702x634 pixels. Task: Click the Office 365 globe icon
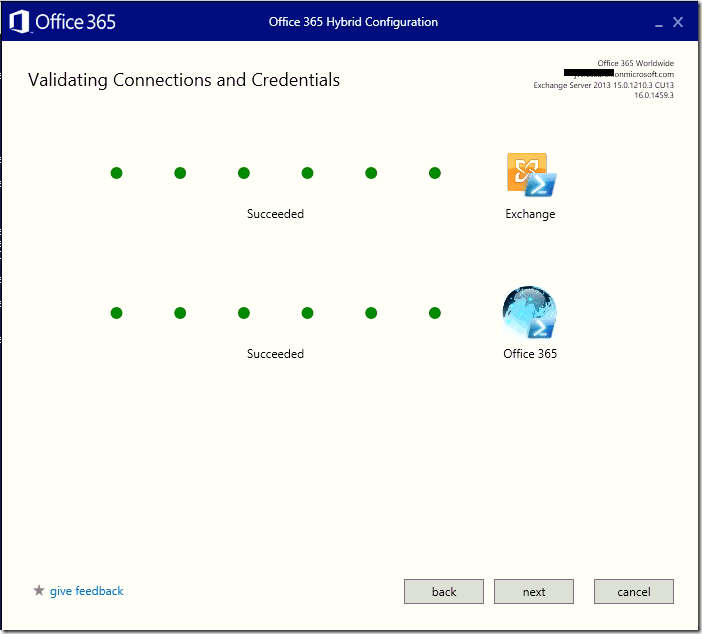point(530,313)
